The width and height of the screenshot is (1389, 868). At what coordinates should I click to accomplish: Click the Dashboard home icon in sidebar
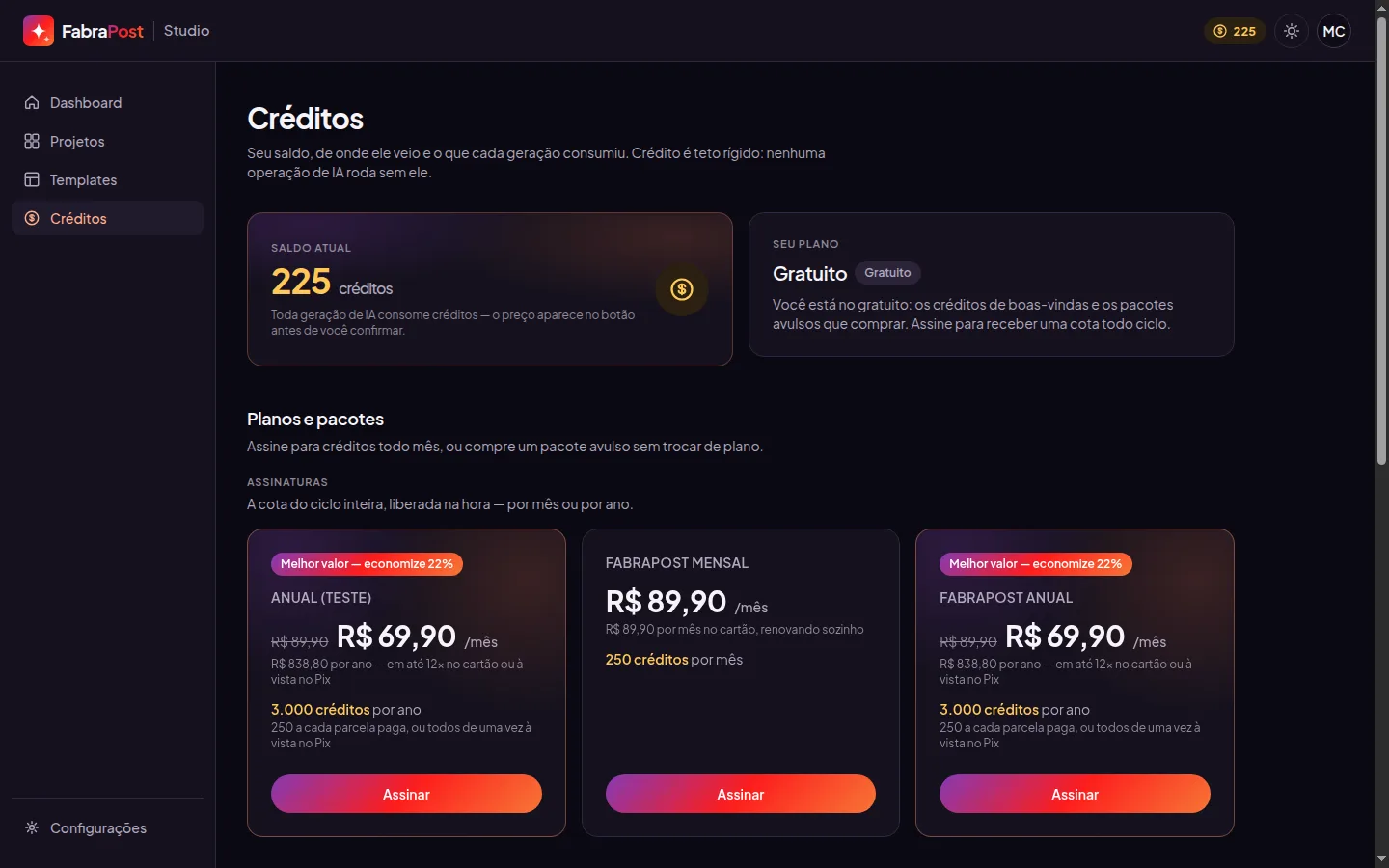pyautogui.click(x=32, y=102)
